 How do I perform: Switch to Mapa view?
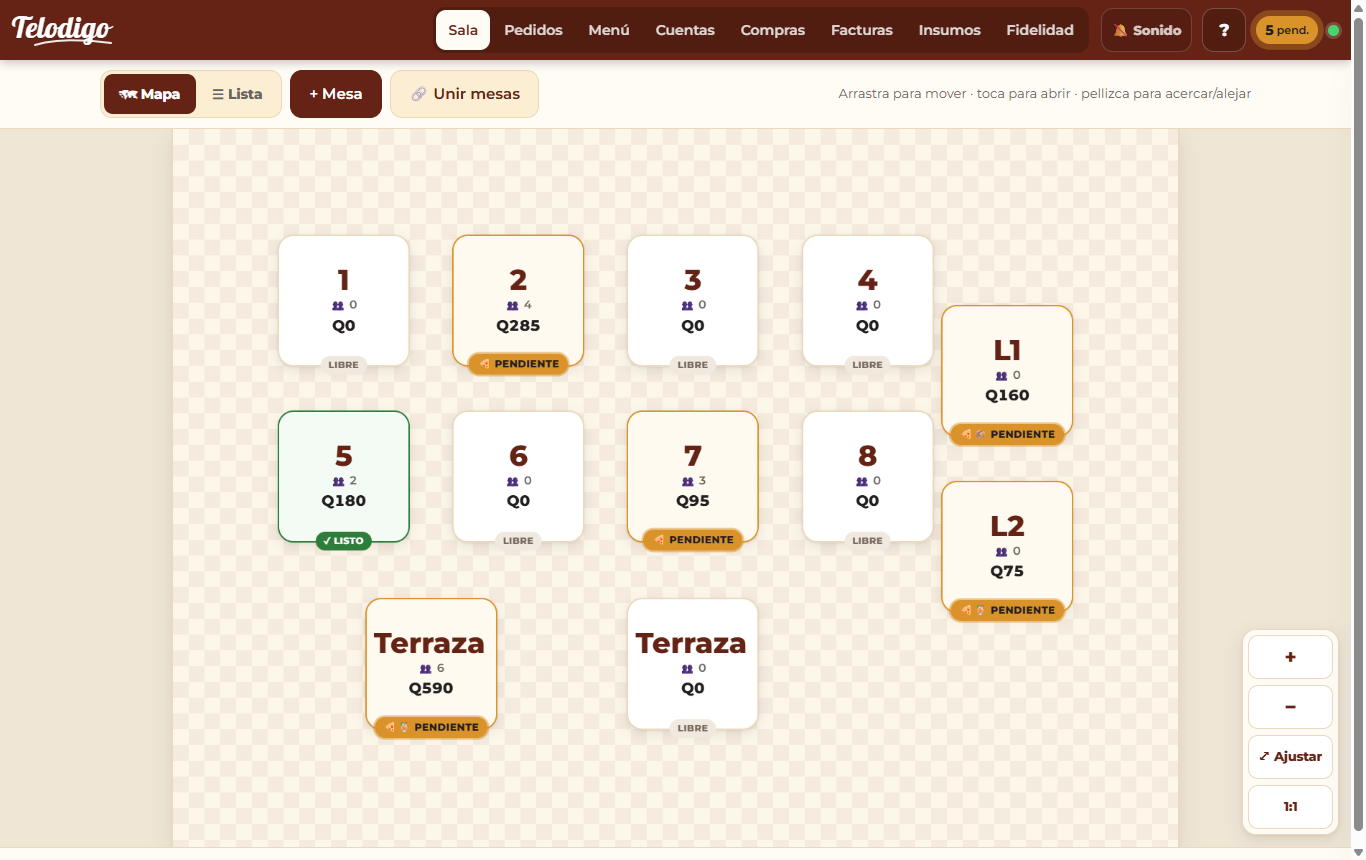(150, 94)
